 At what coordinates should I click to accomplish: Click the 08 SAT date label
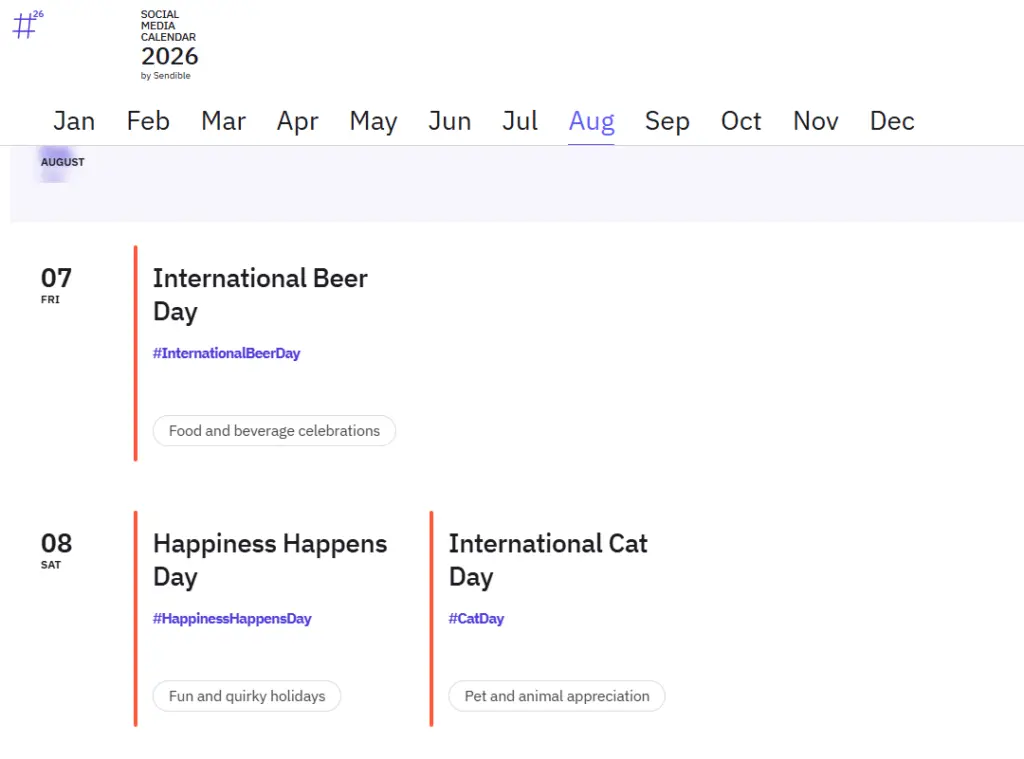point(56,550)
